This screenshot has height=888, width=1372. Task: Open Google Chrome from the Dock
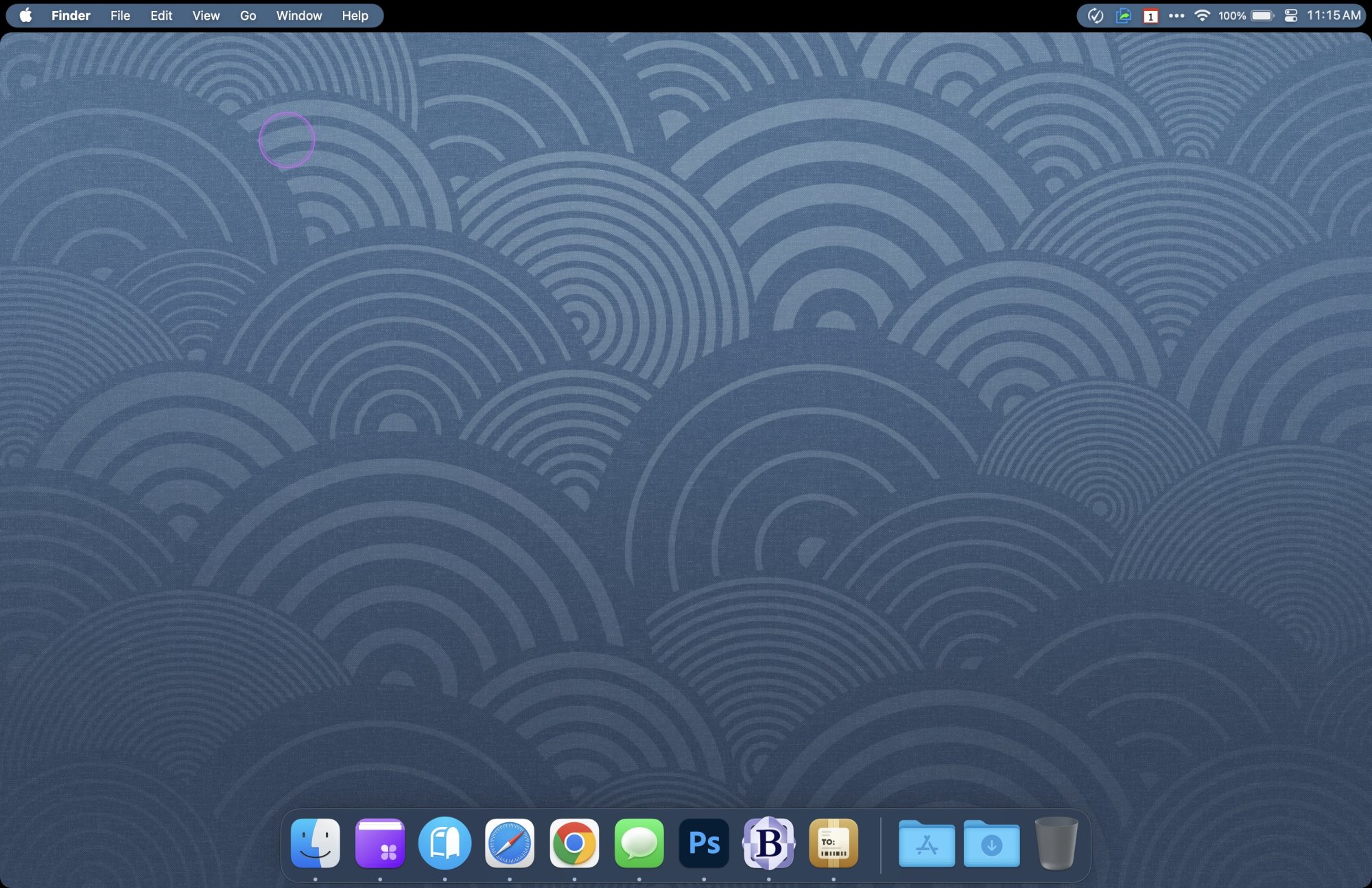coord(574,843)
